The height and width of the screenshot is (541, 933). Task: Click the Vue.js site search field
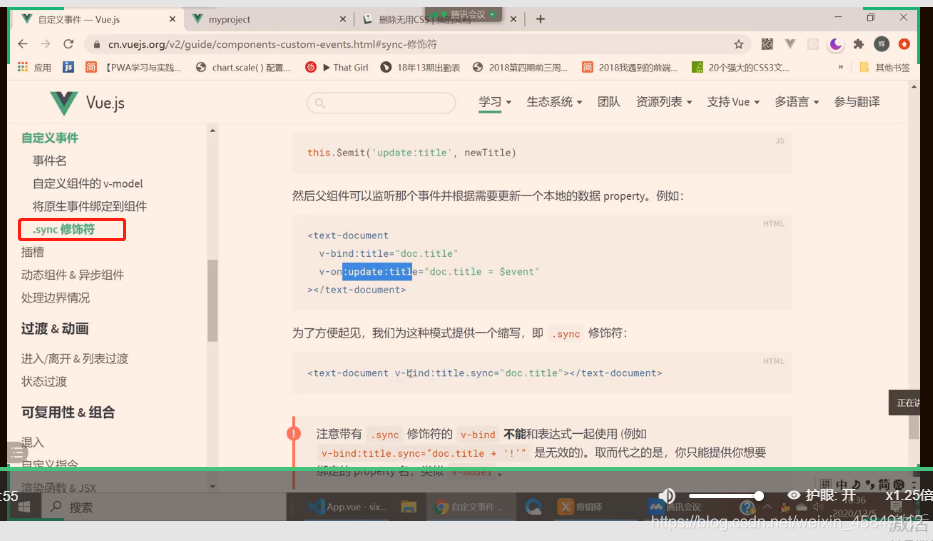[x=381, y=103]
